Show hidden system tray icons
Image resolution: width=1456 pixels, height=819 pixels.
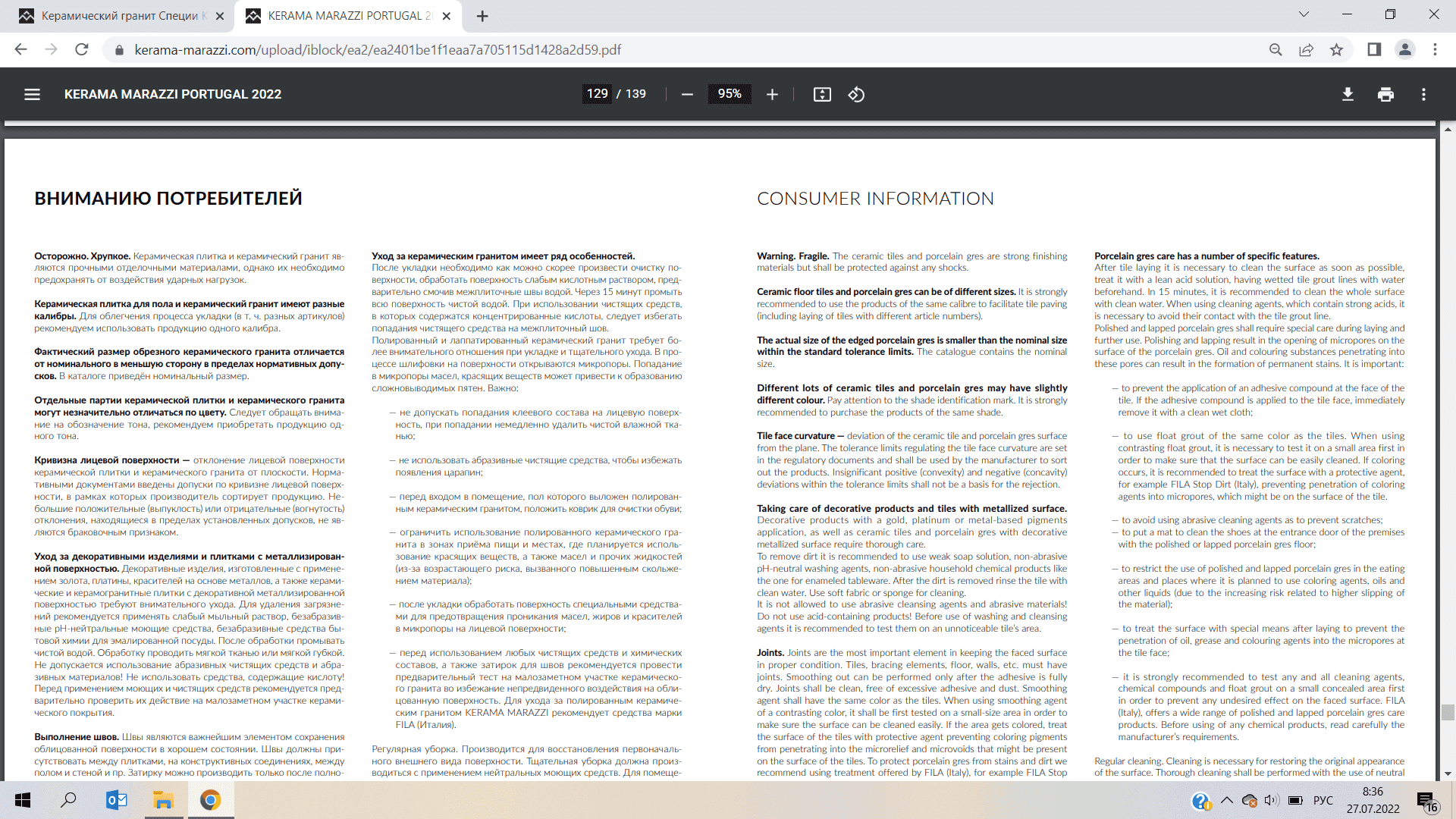point(1225,800)
